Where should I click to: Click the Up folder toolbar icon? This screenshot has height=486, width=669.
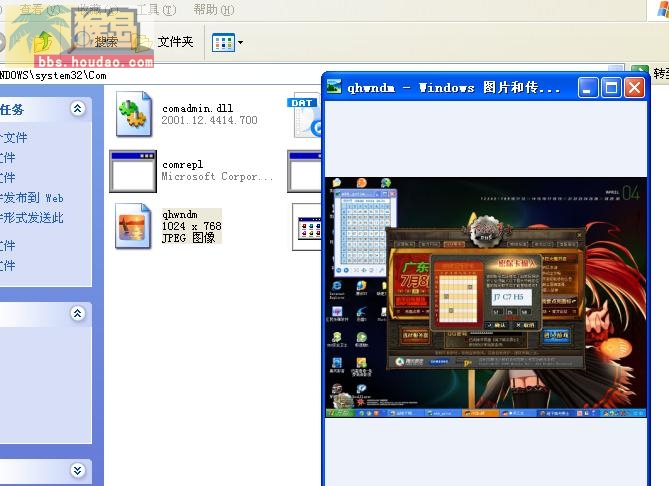coord(43,42)
